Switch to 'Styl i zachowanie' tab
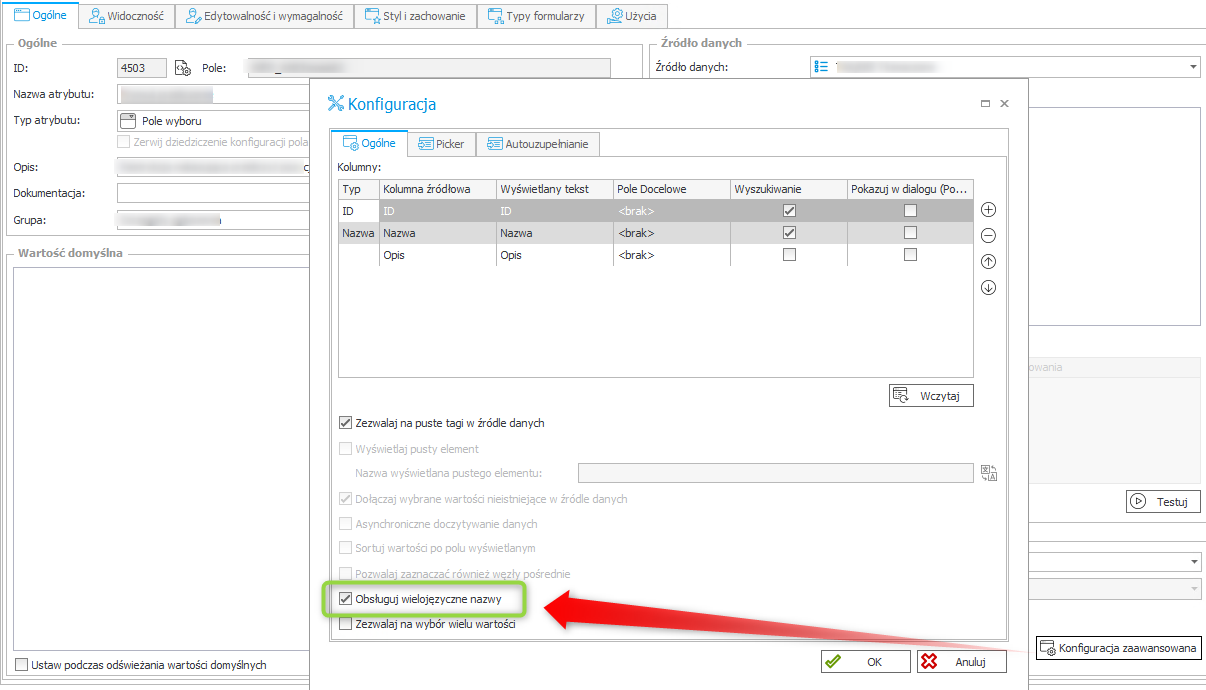Viewport: 1206px width, 690px height. click(414, 16)
